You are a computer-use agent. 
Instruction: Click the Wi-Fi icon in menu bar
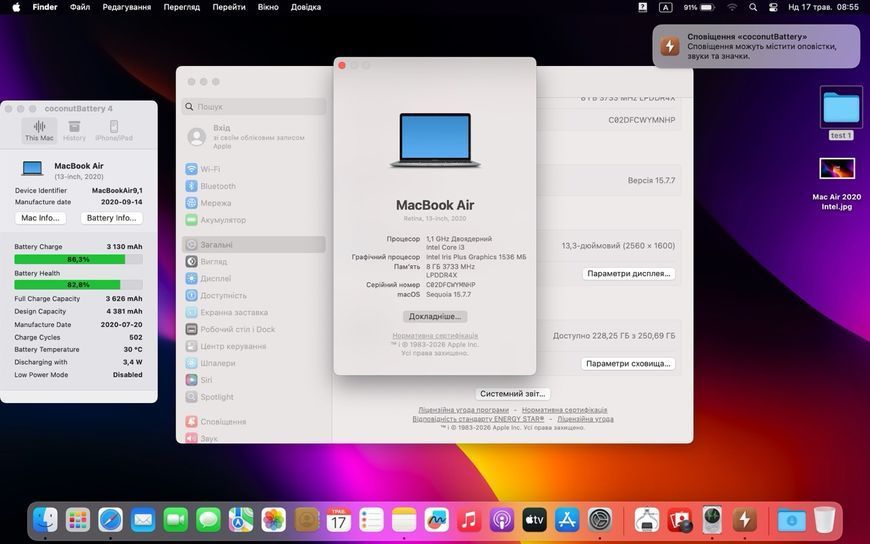pyautogui.click(x=732, y=7)
